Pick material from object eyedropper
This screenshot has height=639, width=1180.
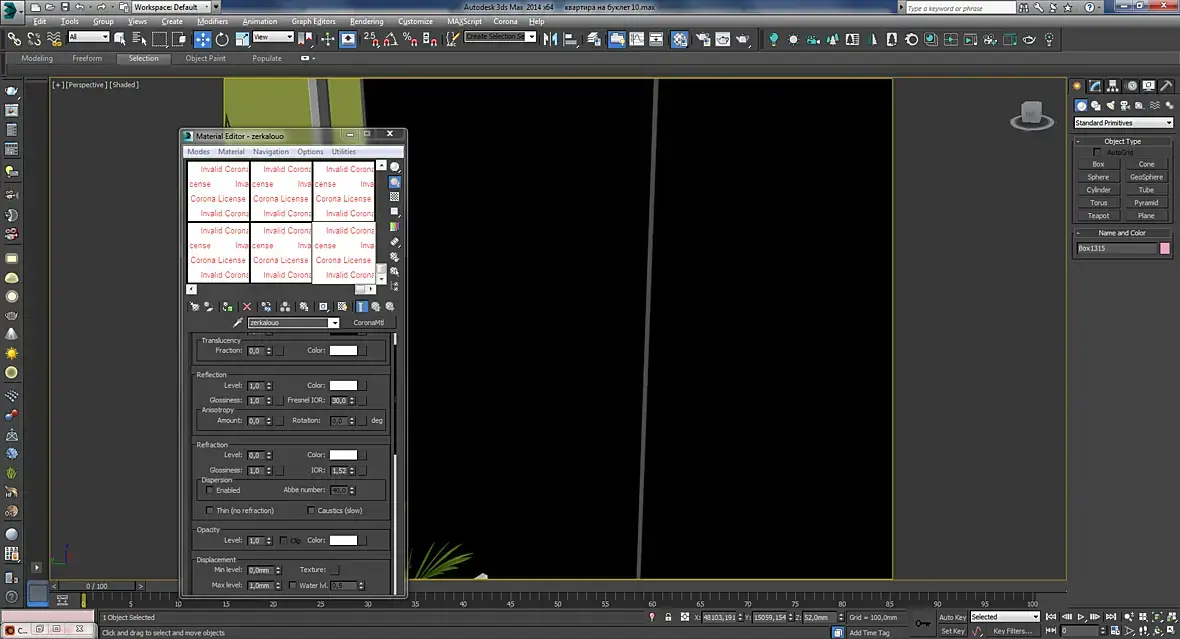coord(238,323)
